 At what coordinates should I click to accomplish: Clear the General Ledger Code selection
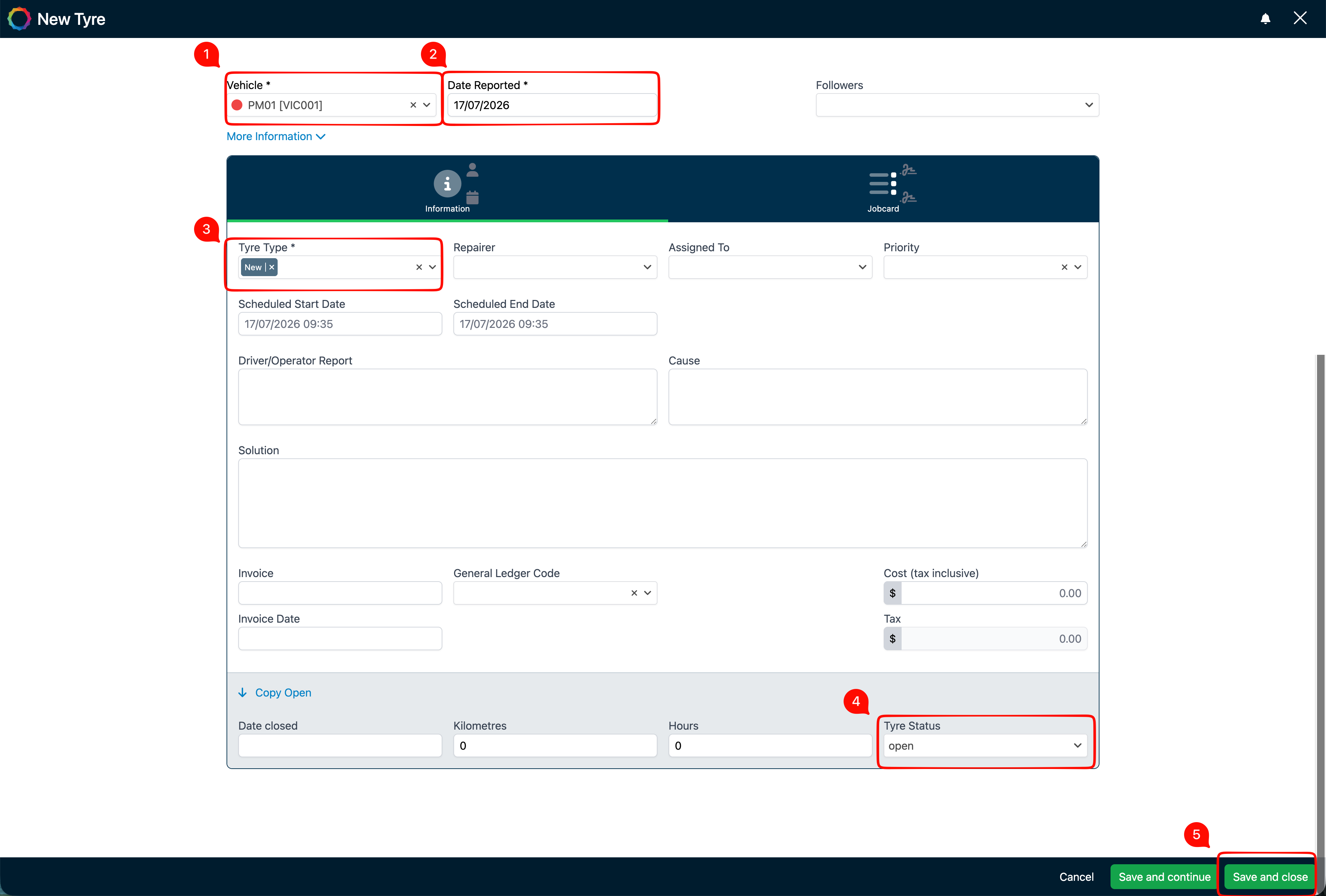pyautogui.click(x=634, y=593)
